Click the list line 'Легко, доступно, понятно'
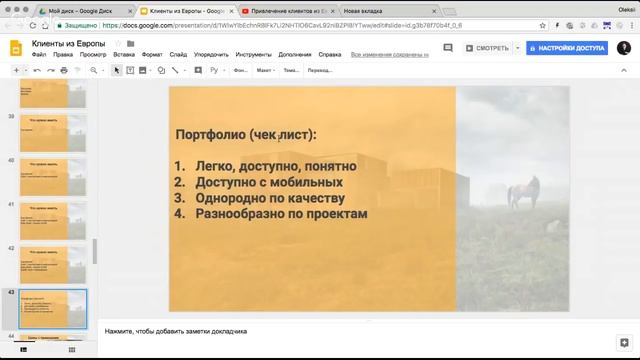This screenshot has height=360, width=640. (x=276, y=166)
